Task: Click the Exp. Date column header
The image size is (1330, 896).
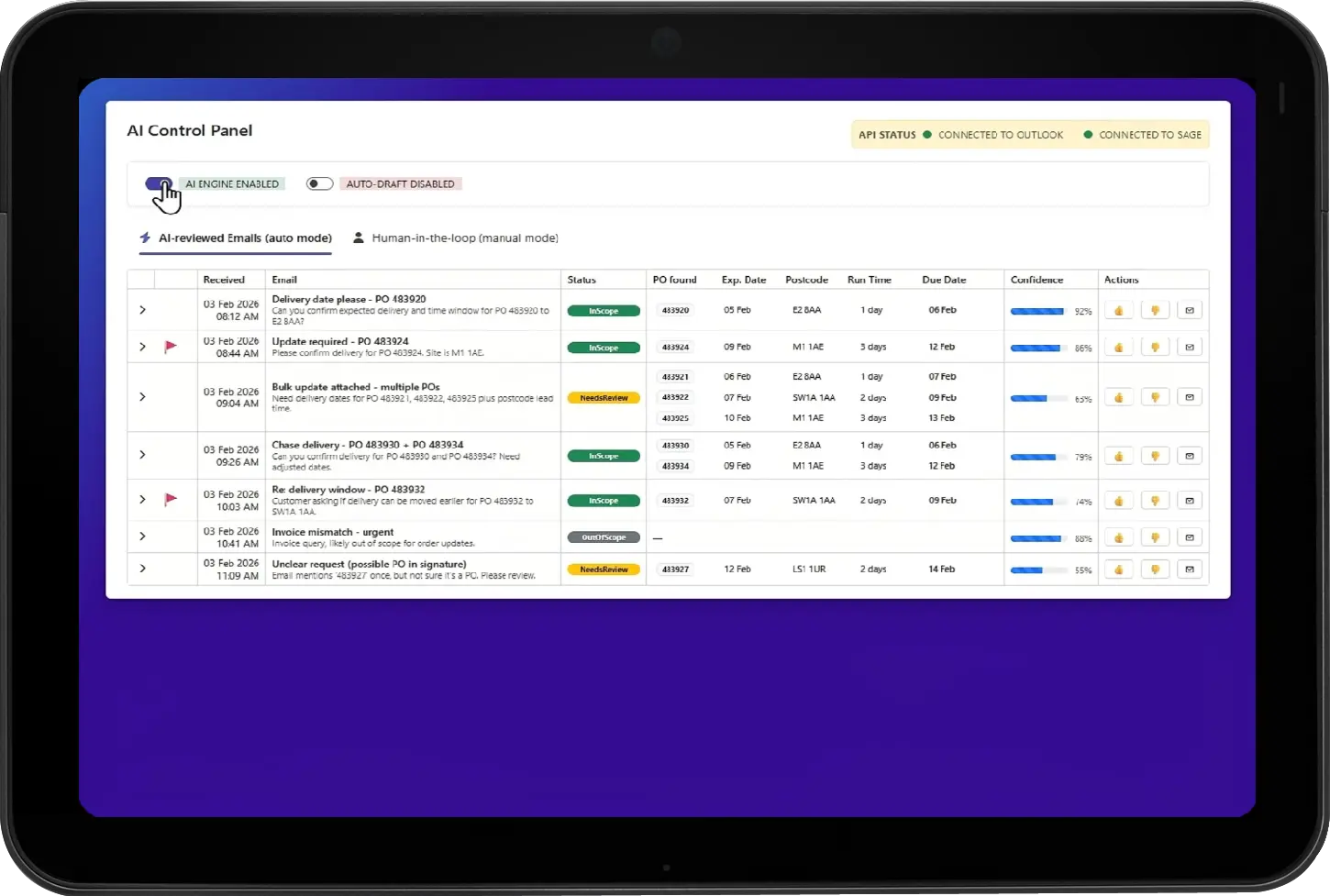Action: coord(744,280)
